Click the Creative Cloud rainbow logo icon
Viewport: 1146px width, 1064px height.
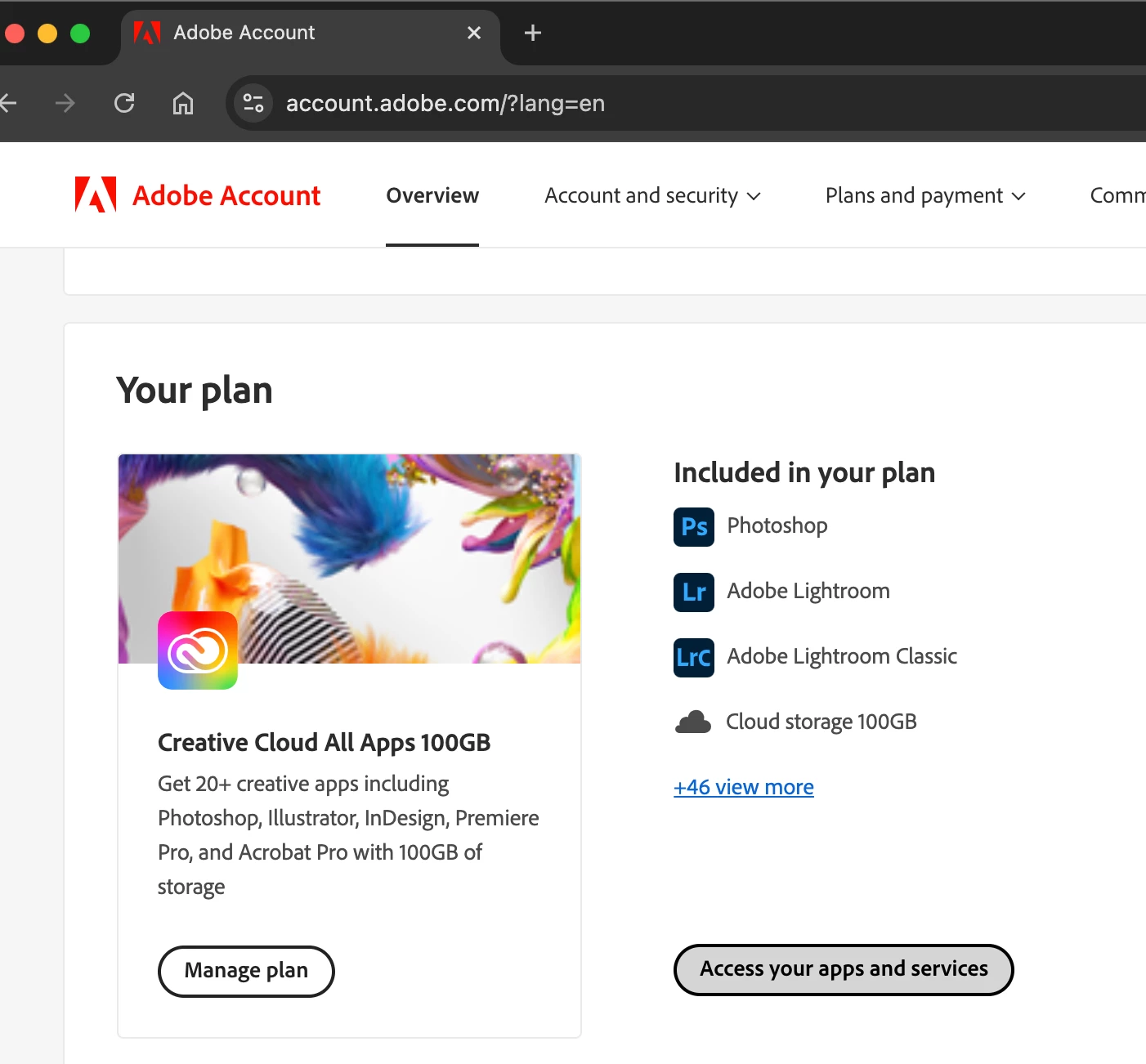[x=198, y=650]
